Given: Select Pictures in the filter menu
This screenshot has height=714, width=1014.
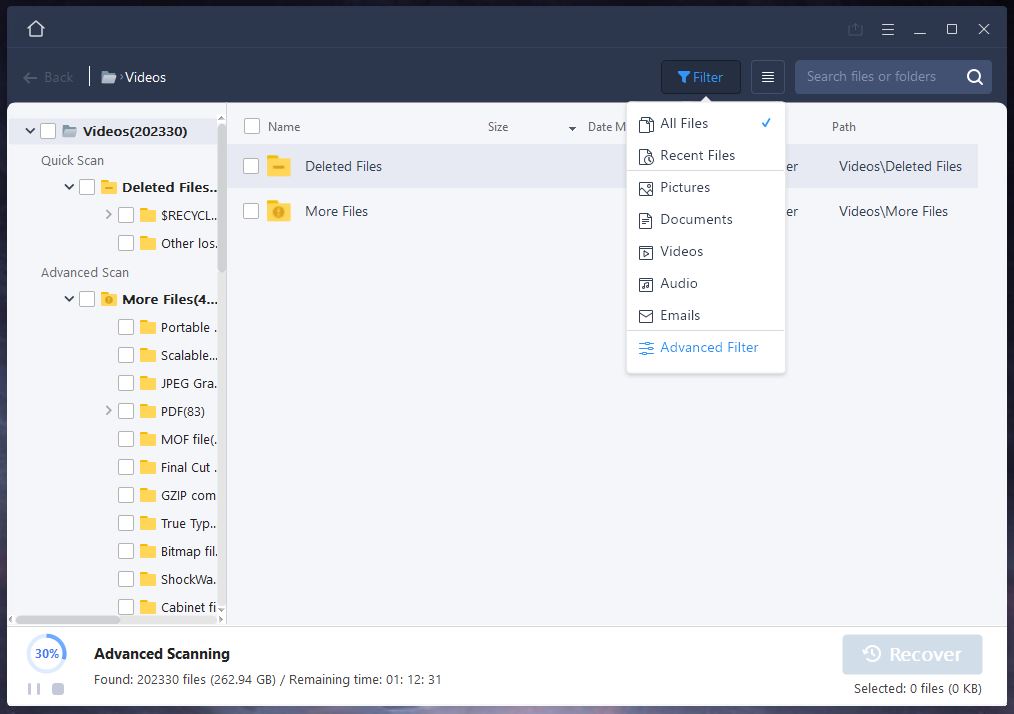Looking at the screenshot, I should (685, 187).
